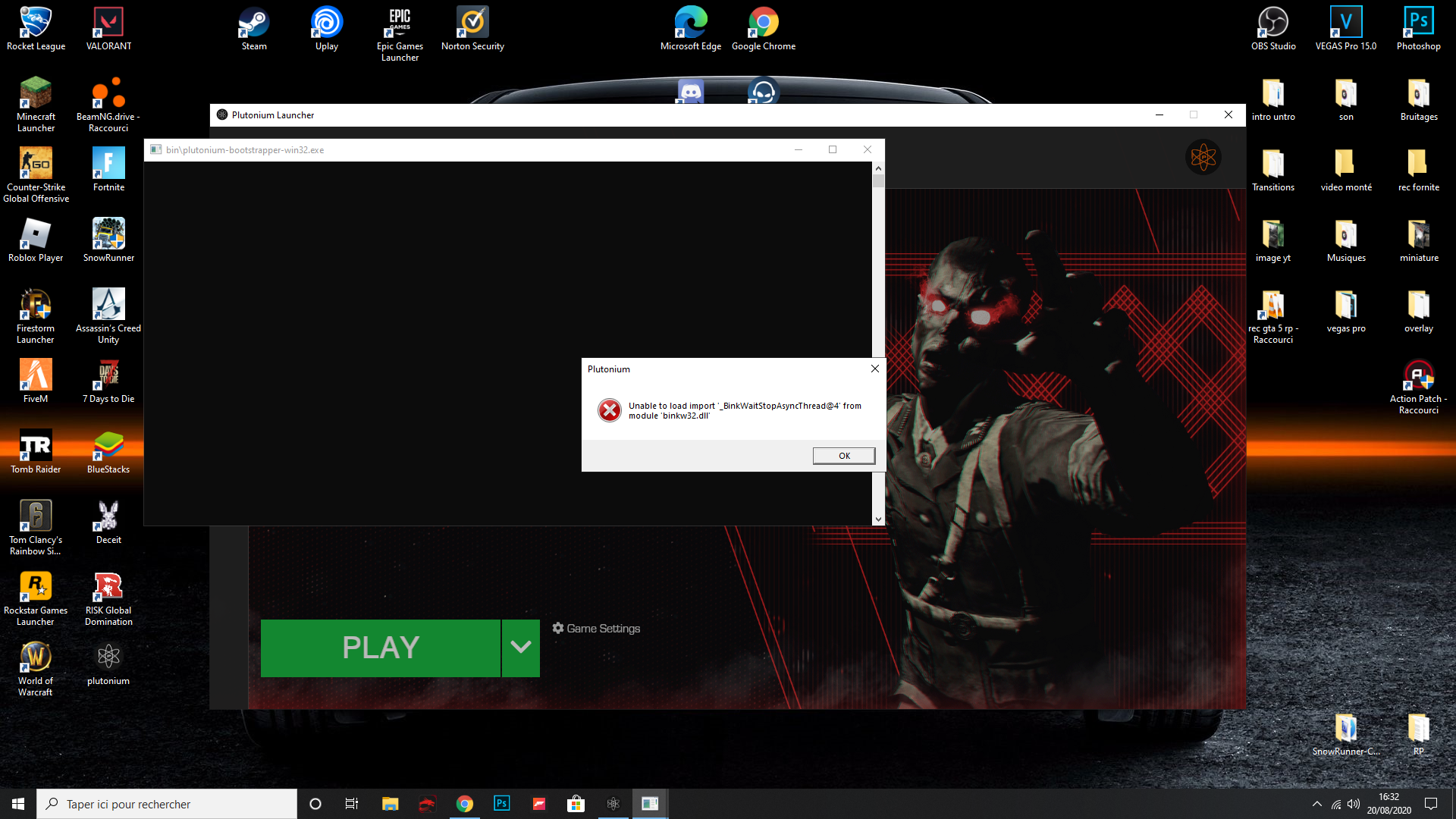The image size is (1456, 819).
Task: Open BlueStacks desktop icon
Action: [x=108, y=452]
